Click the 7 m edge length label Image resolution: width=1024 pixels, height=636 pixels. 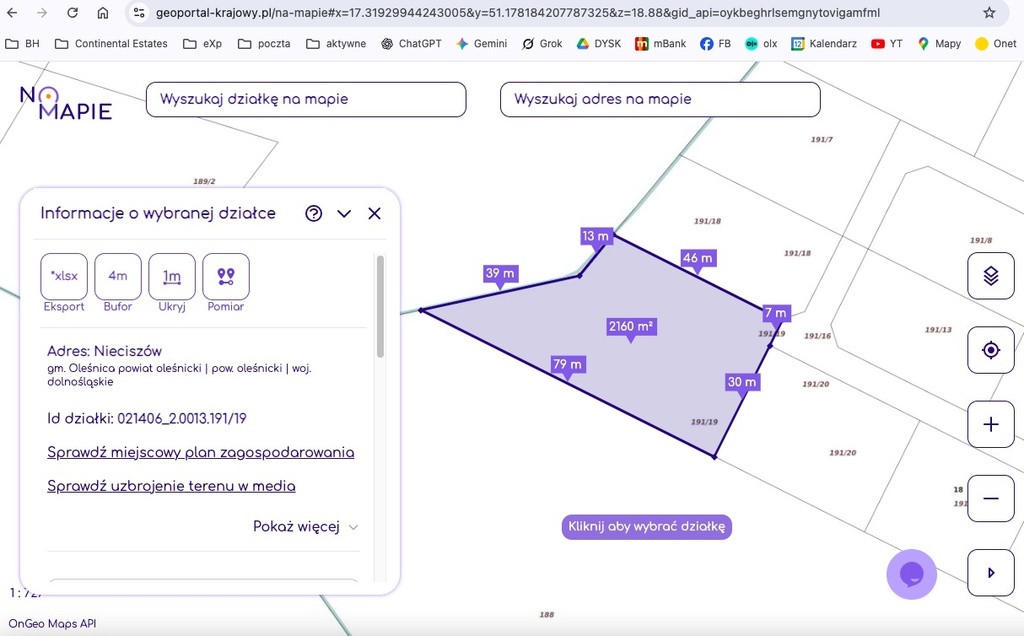click(776, 313)
